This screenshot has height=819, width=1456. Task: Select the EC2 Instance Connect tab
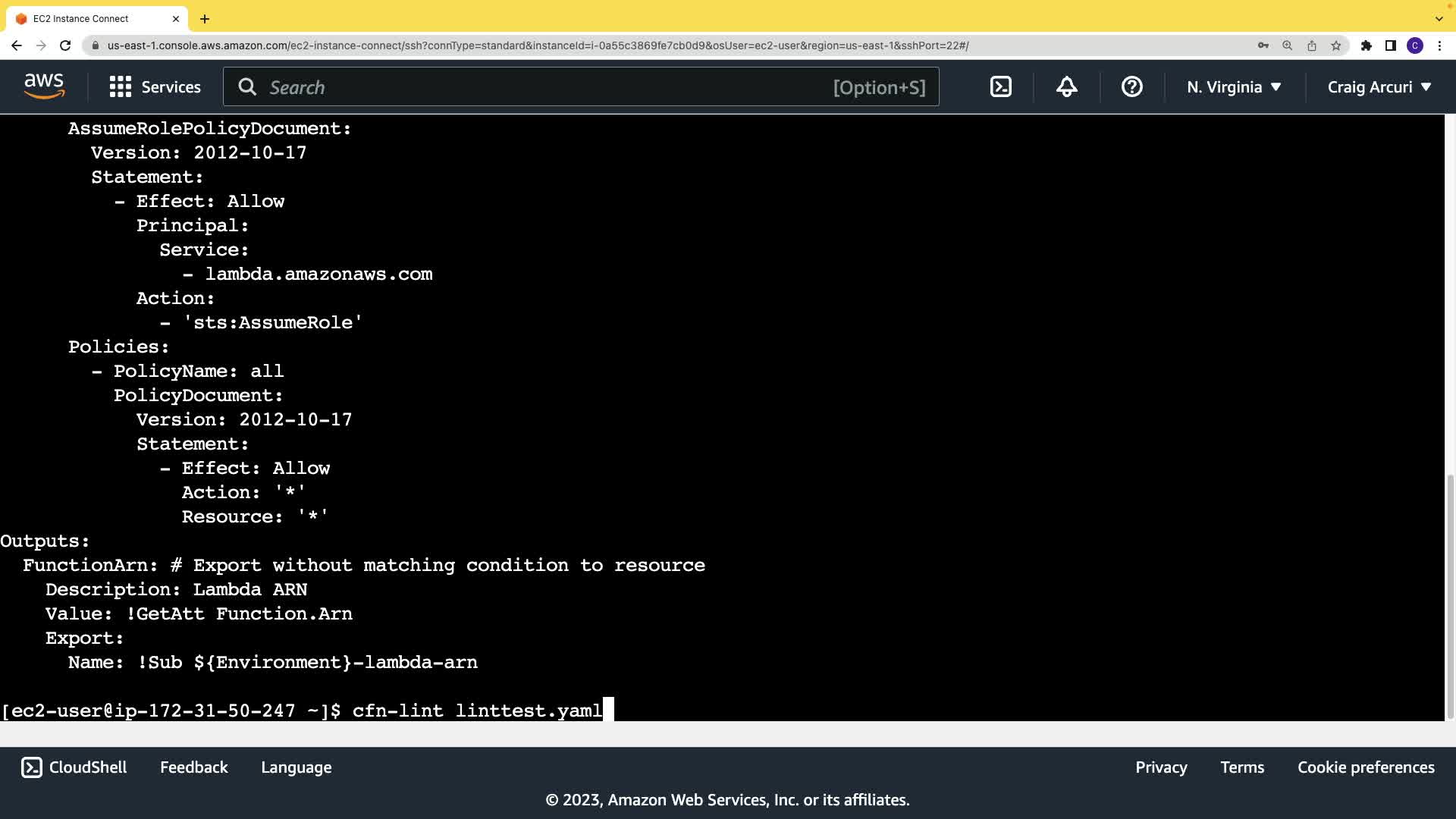pyautogui.click(x=81, y=19)
